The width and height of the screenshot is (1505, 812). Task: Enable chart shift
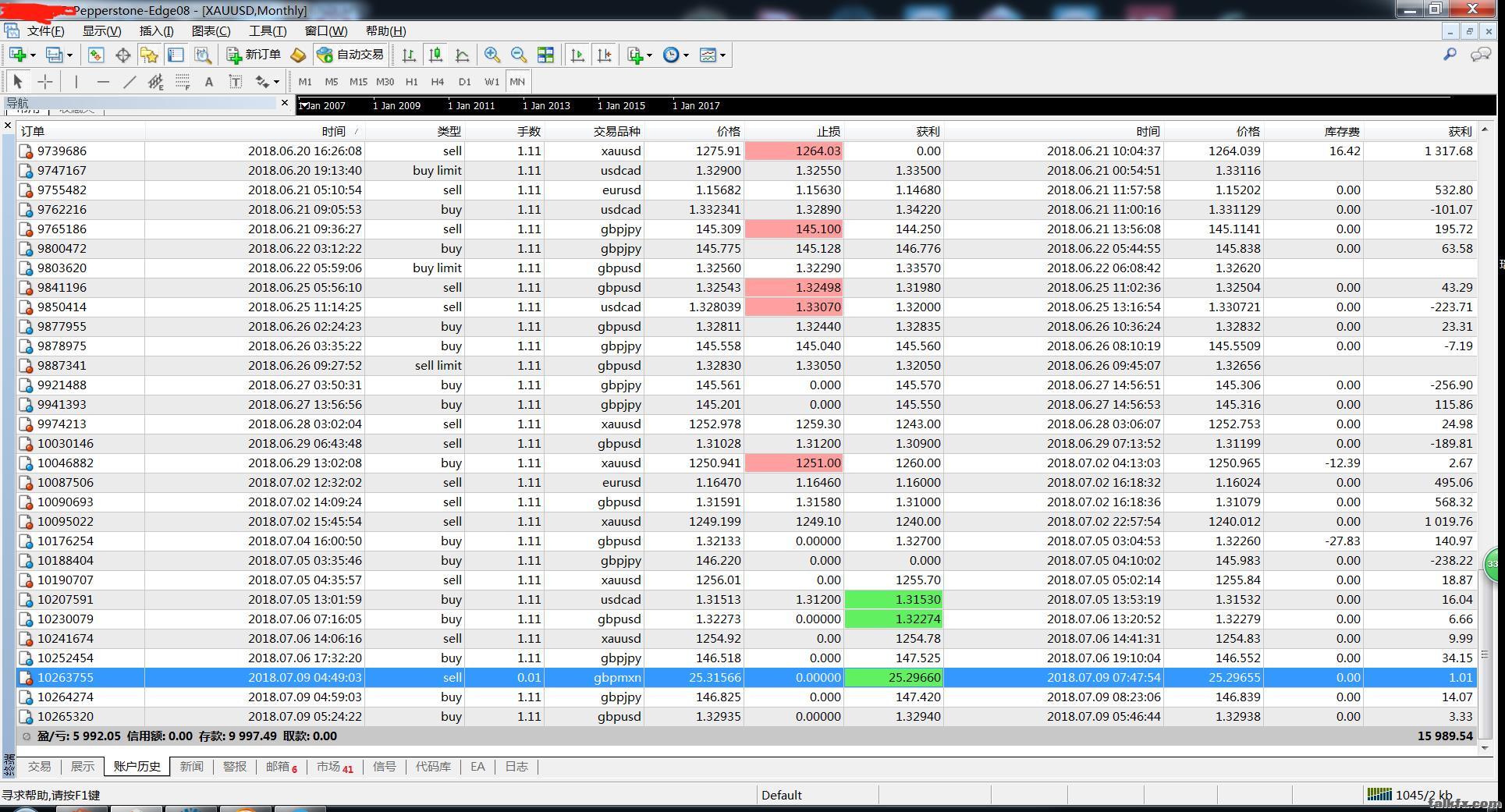point(604,55)
